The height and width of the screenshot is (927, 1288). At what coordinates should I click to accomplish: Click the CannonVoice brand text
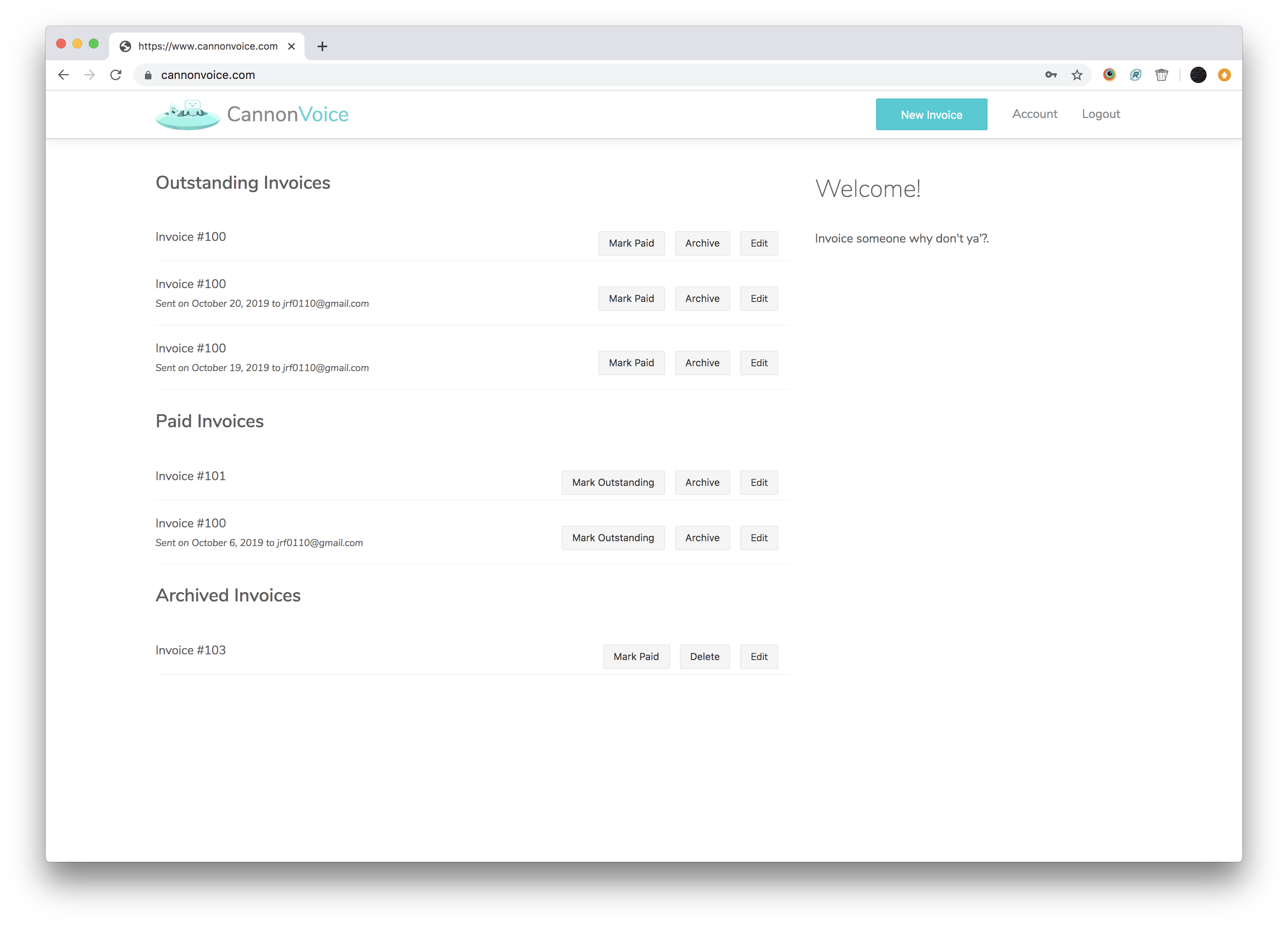tap(288, 114)
